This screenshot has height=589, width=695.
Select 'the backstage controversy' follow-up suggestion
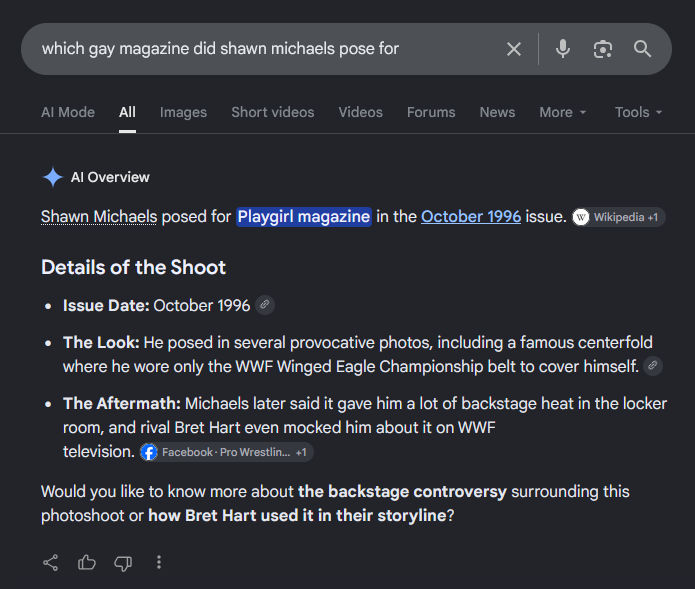point(402,492)
